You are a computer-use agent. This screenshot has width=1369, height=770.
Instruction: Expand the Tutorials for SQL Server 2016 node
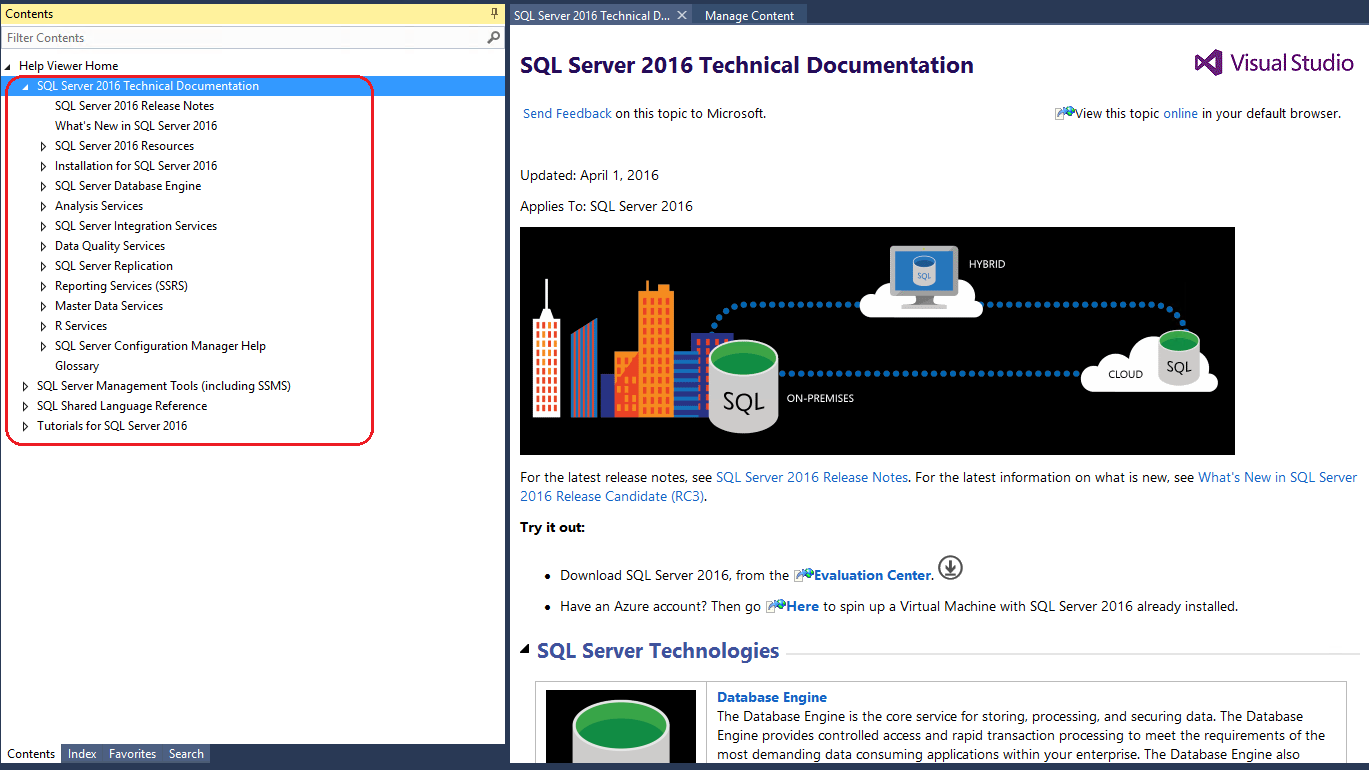click(25, 426)
